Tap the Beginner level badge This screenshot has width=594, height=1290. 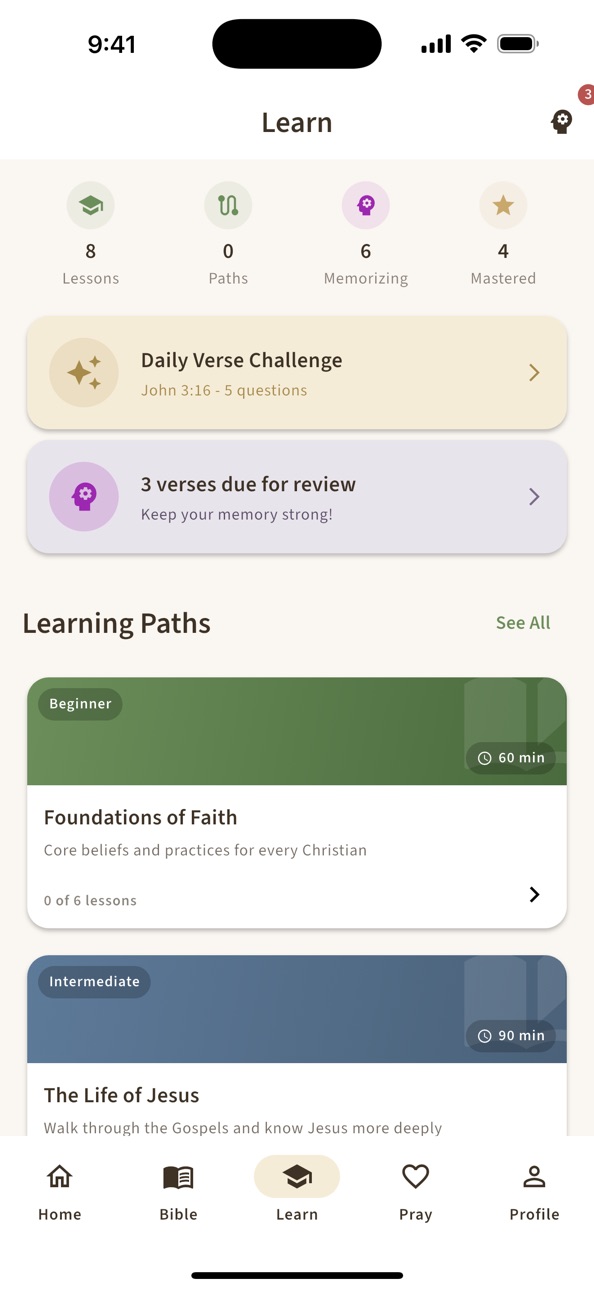click(80, 704)
